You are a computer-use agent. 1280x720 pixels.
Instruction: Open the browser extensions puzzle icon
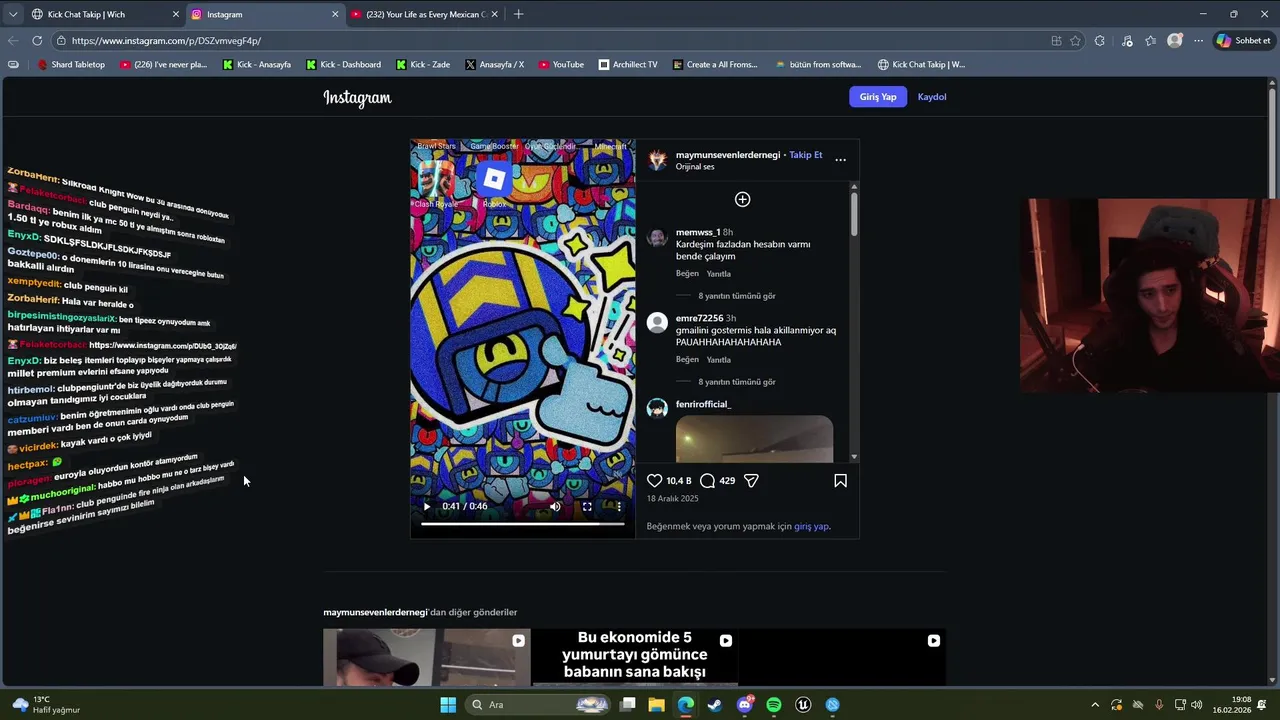click(x=1100, y=41)
